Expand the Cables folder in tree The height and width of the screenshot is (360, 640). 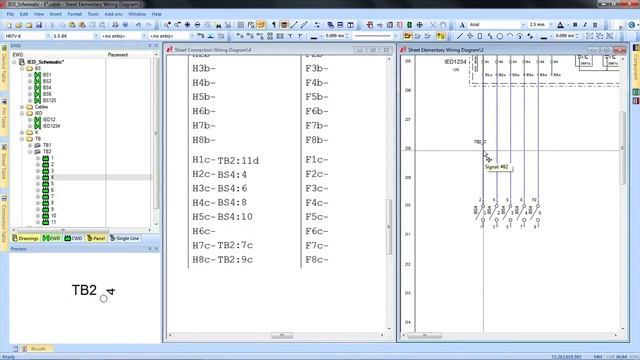click(22, 107)
